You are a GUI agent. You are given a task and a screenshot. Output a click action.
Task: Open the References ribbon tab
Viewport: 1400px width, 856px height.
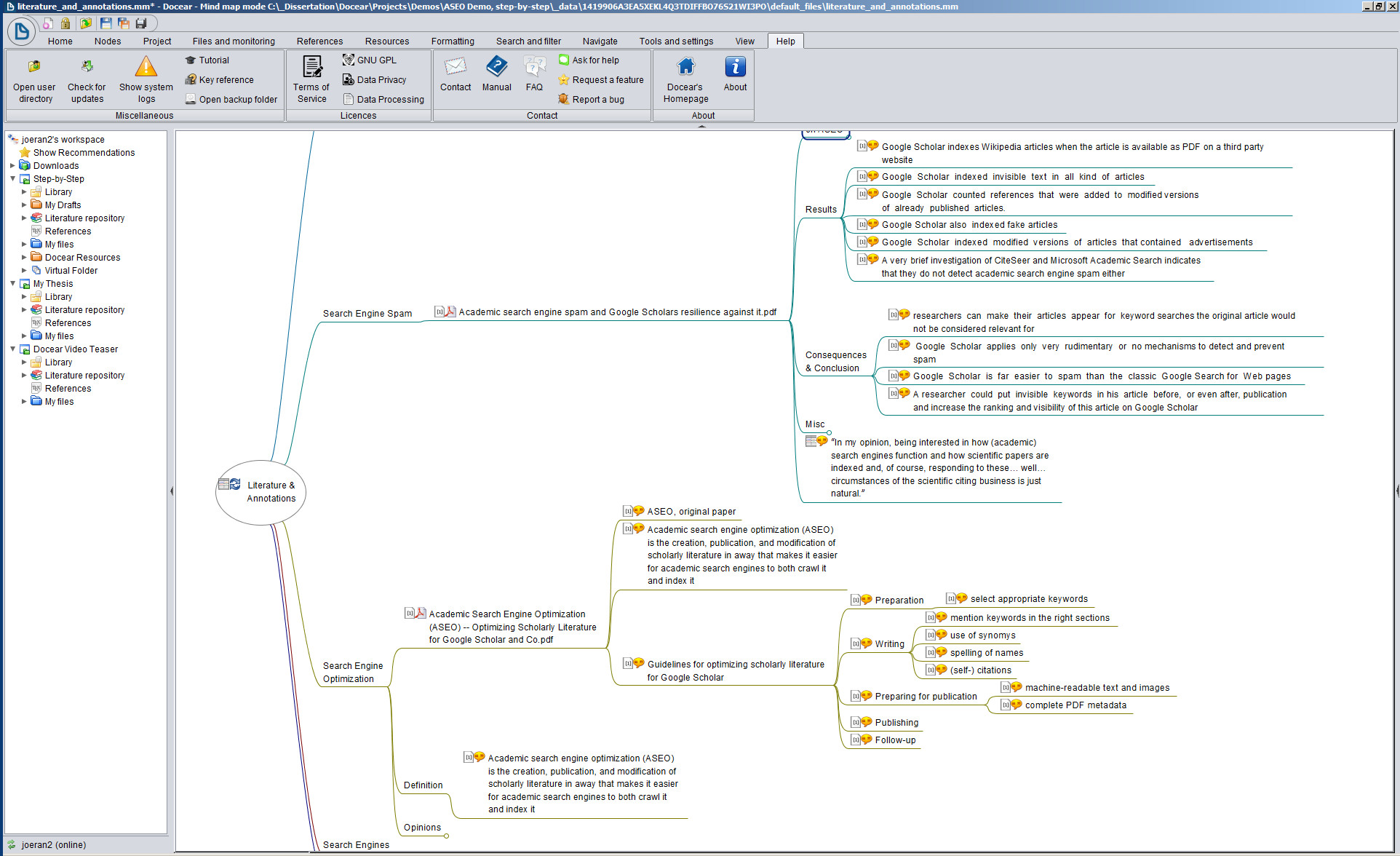click(x=319, y=41)
